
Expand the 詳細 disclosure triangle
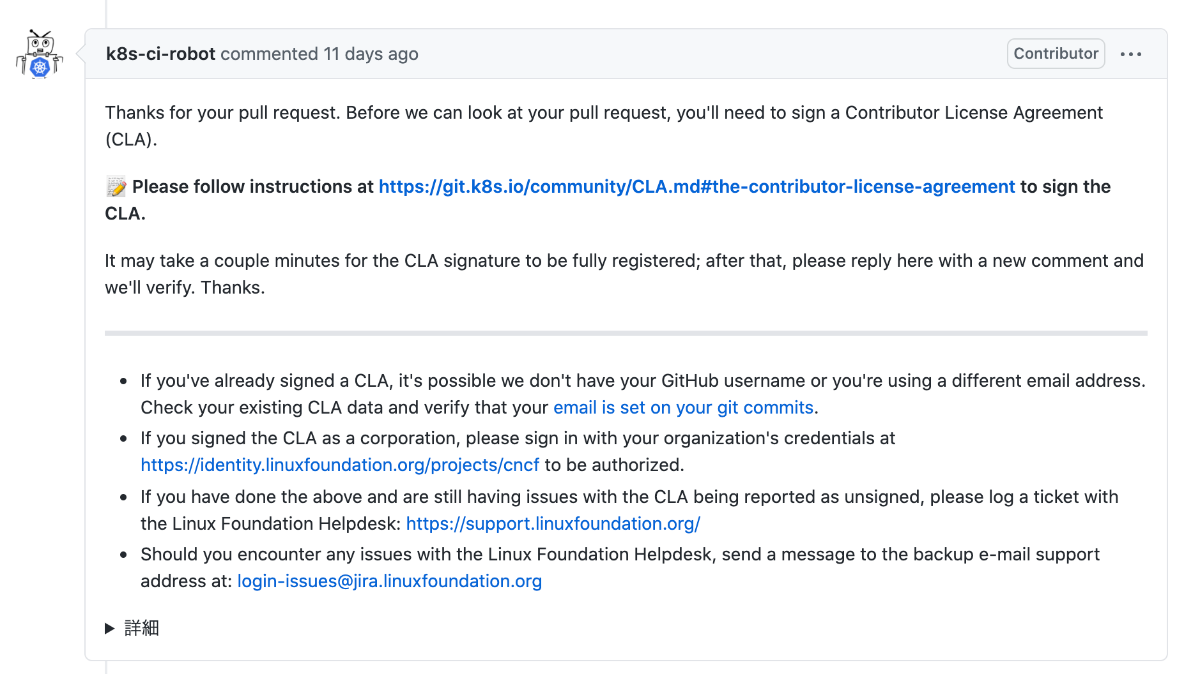click(110, 628)
